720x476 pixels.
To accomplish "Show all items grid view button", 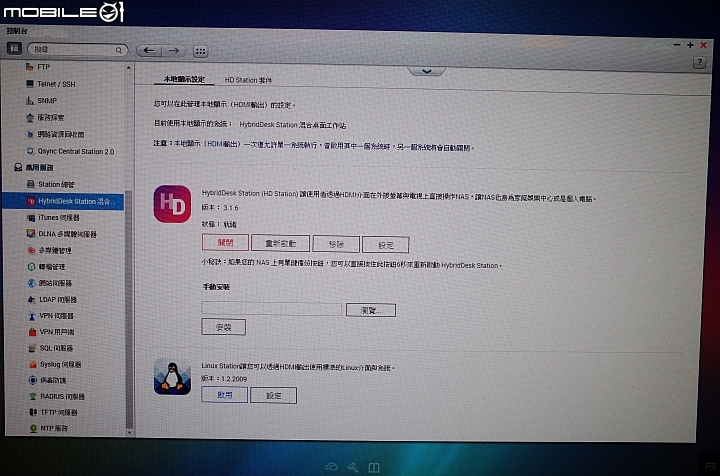I will point(201,51).
